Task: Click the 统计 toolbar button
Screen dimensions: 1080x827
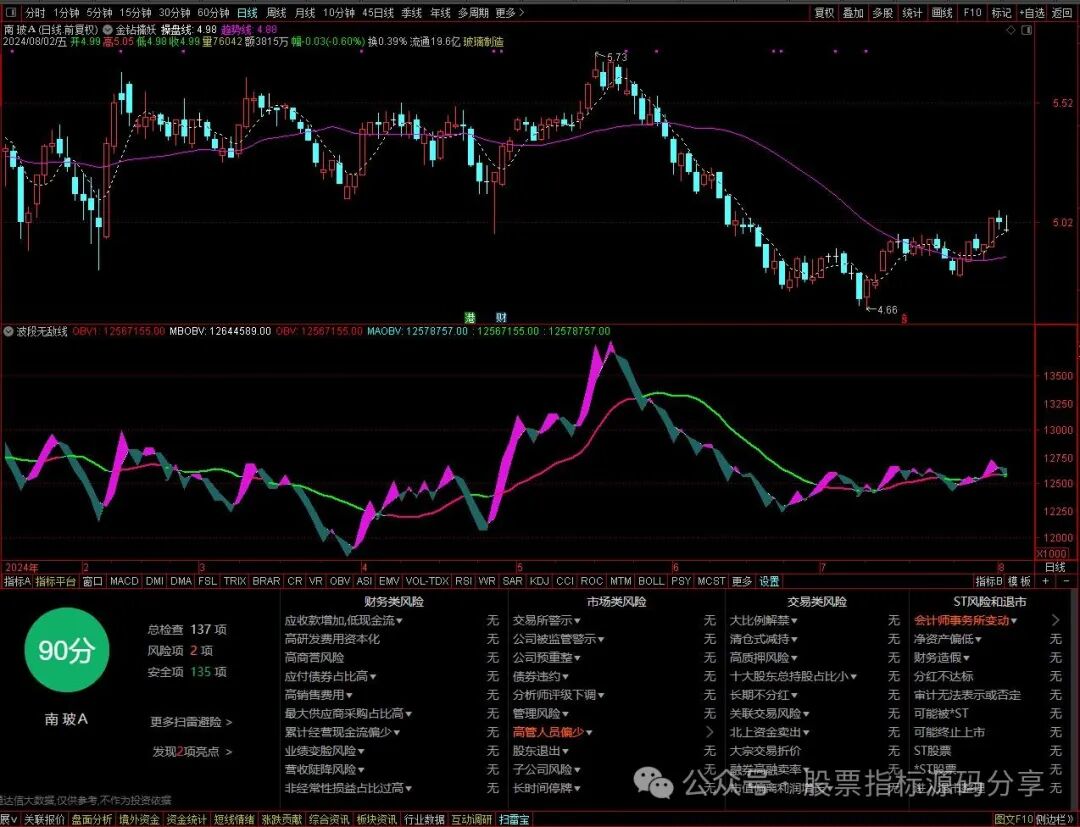Action: coord(913,12)
